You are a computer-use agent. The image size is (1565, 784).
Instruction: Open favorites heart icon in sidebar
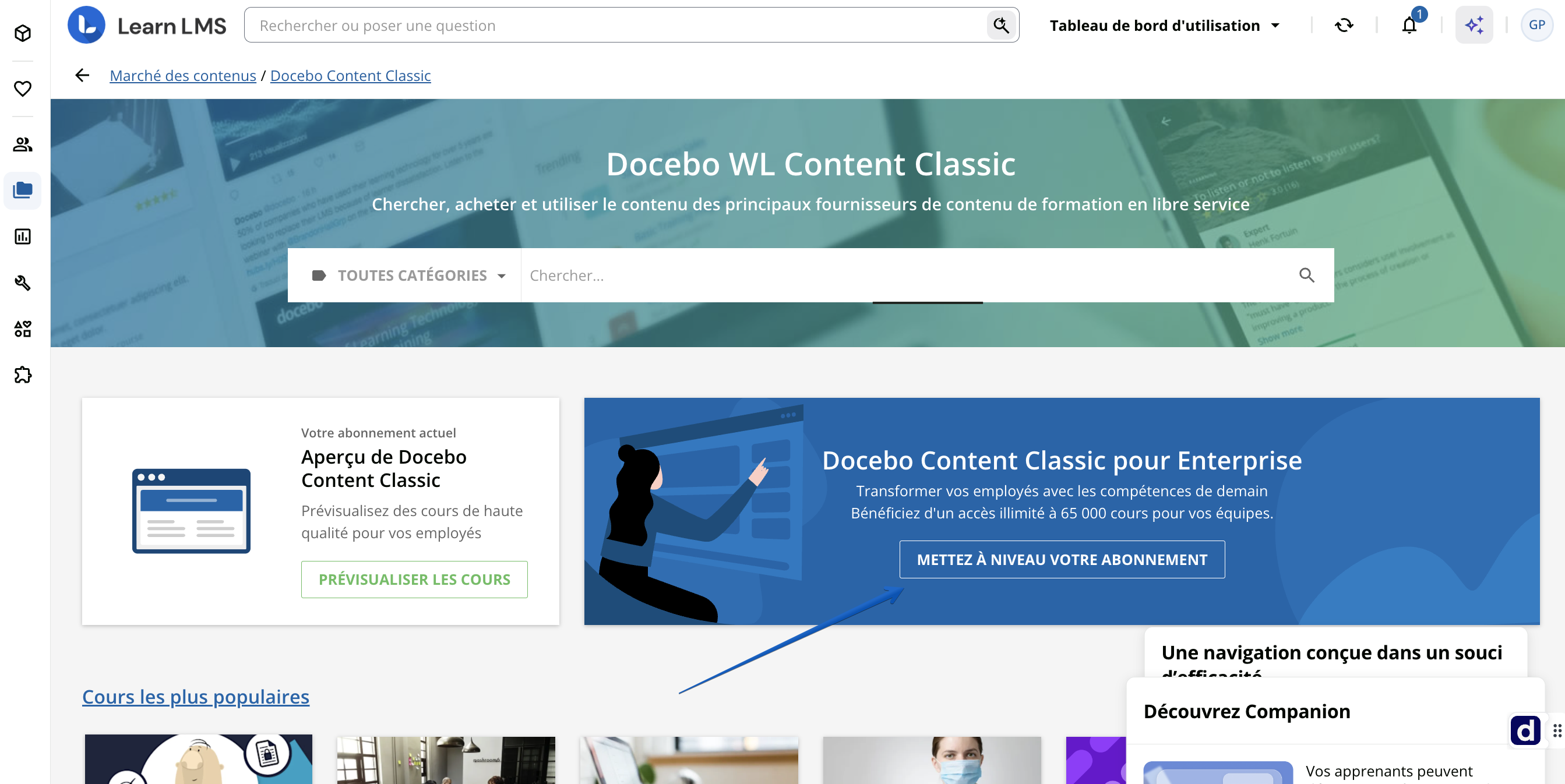(23, 89)
